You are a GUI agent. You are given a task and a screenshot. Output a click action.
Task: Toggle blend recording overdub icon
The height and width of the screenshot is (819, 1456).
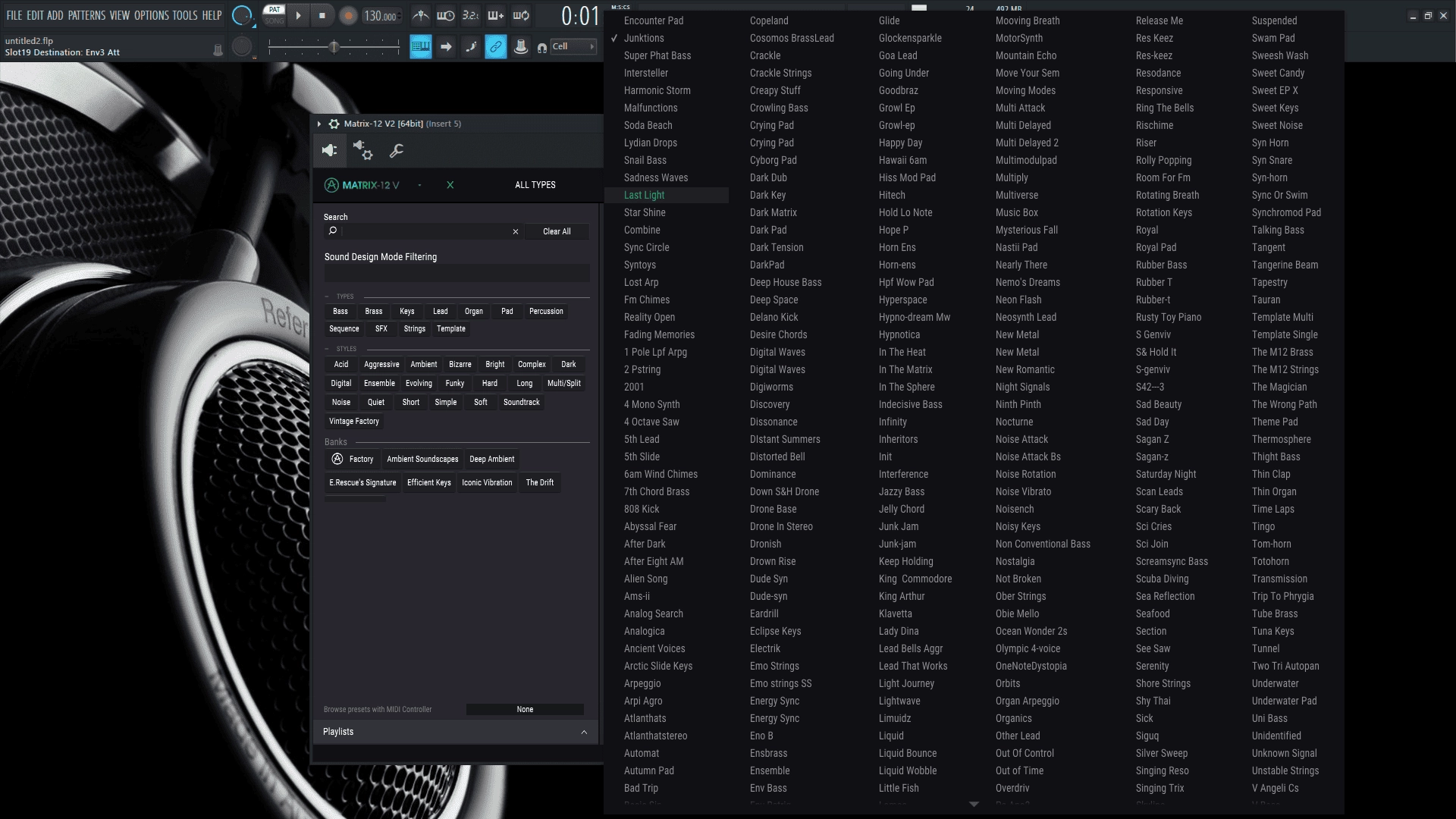point(496,15)
